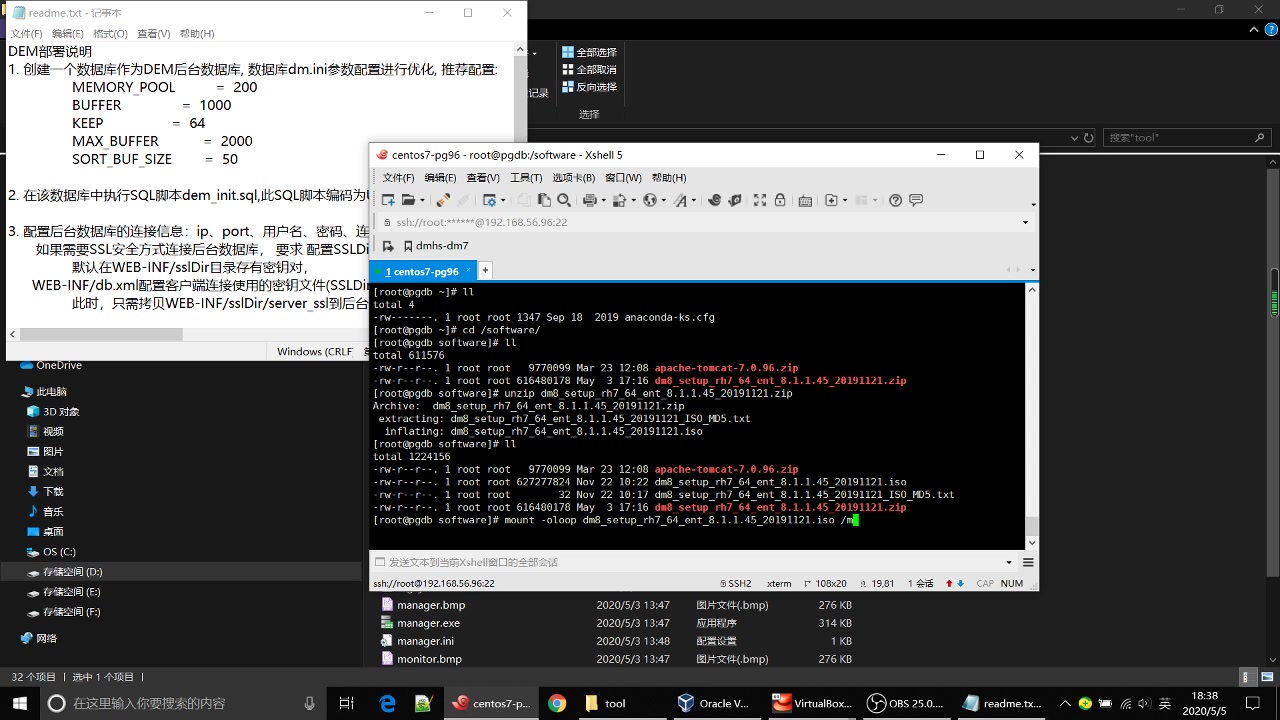Expand Open Session dropdown arrow in Xshell toolbar
Screen dimensions: 1280x720
(423, 200)
